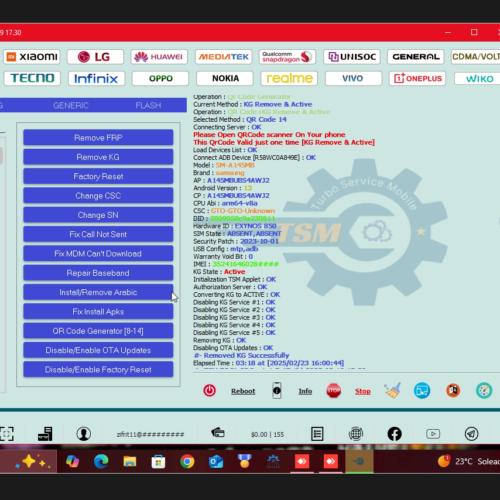Open Copilot from the taskbar
The height and width of the screenshot is (500, 500).
pyautogui.click(x=72, y=462)
